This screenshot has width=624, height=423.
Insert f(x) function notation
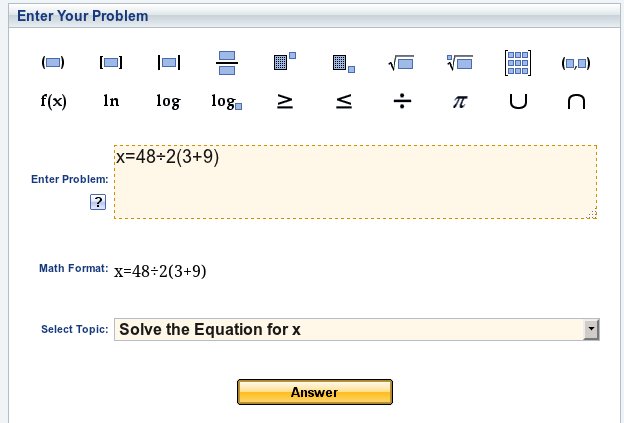53,101
